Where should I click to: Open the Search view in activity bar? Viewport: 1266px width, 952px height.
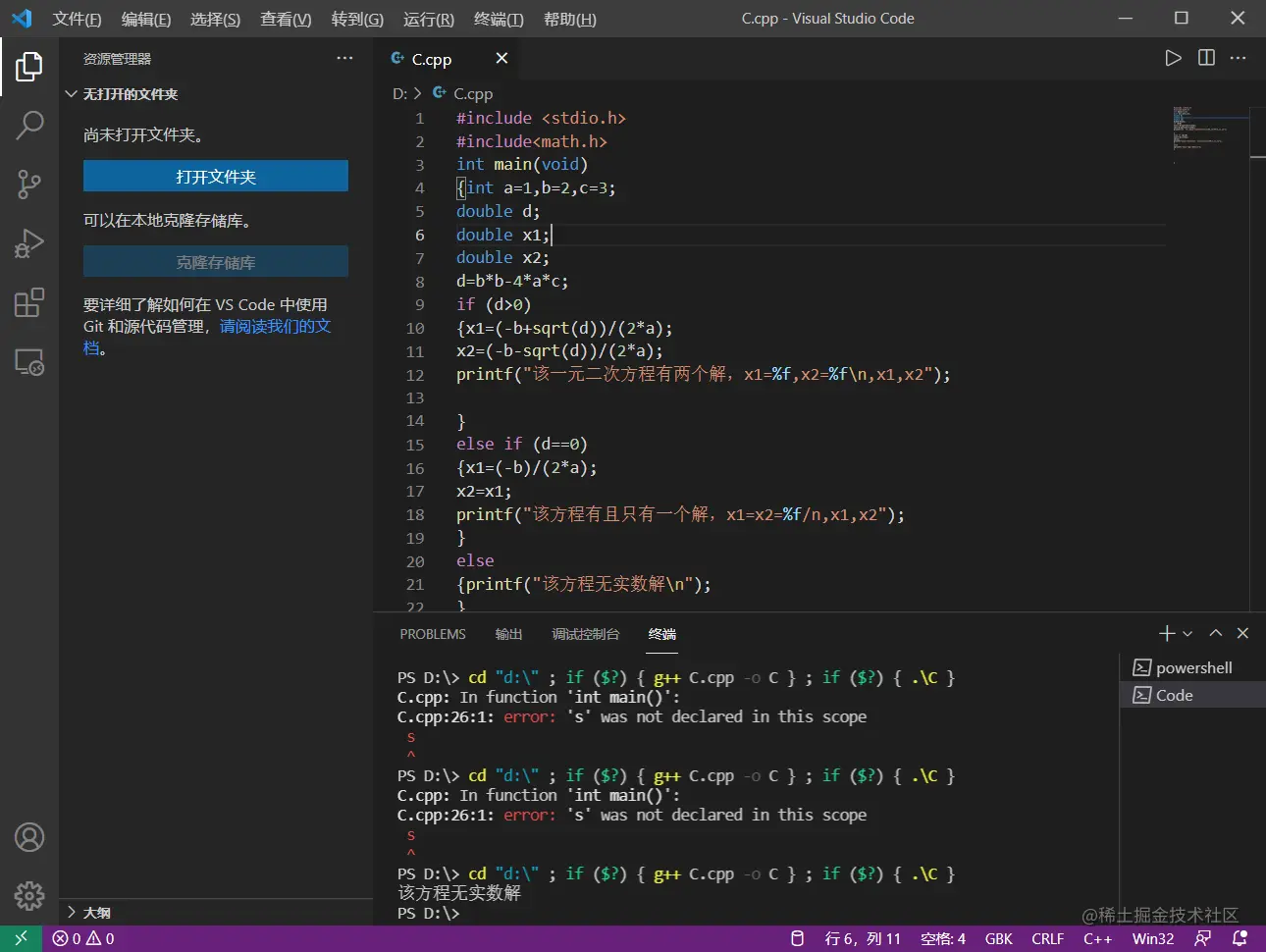pos(29,125)
